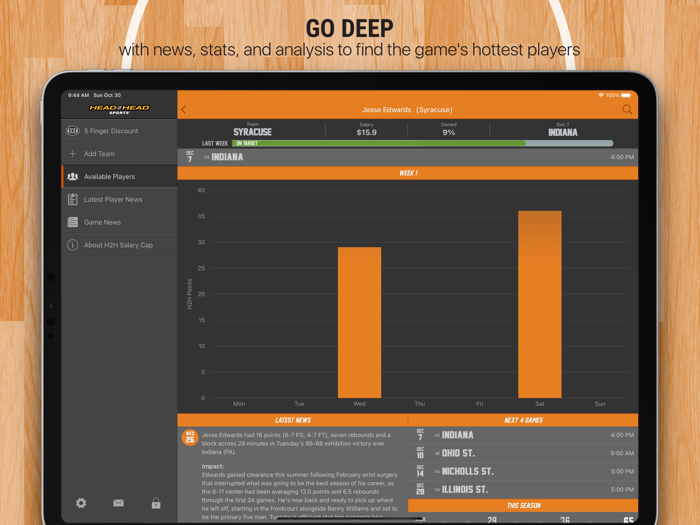Open Available Players section
The width and height of the screenshot is (700, 525).
pyautogui.click(x=119, y=176)
